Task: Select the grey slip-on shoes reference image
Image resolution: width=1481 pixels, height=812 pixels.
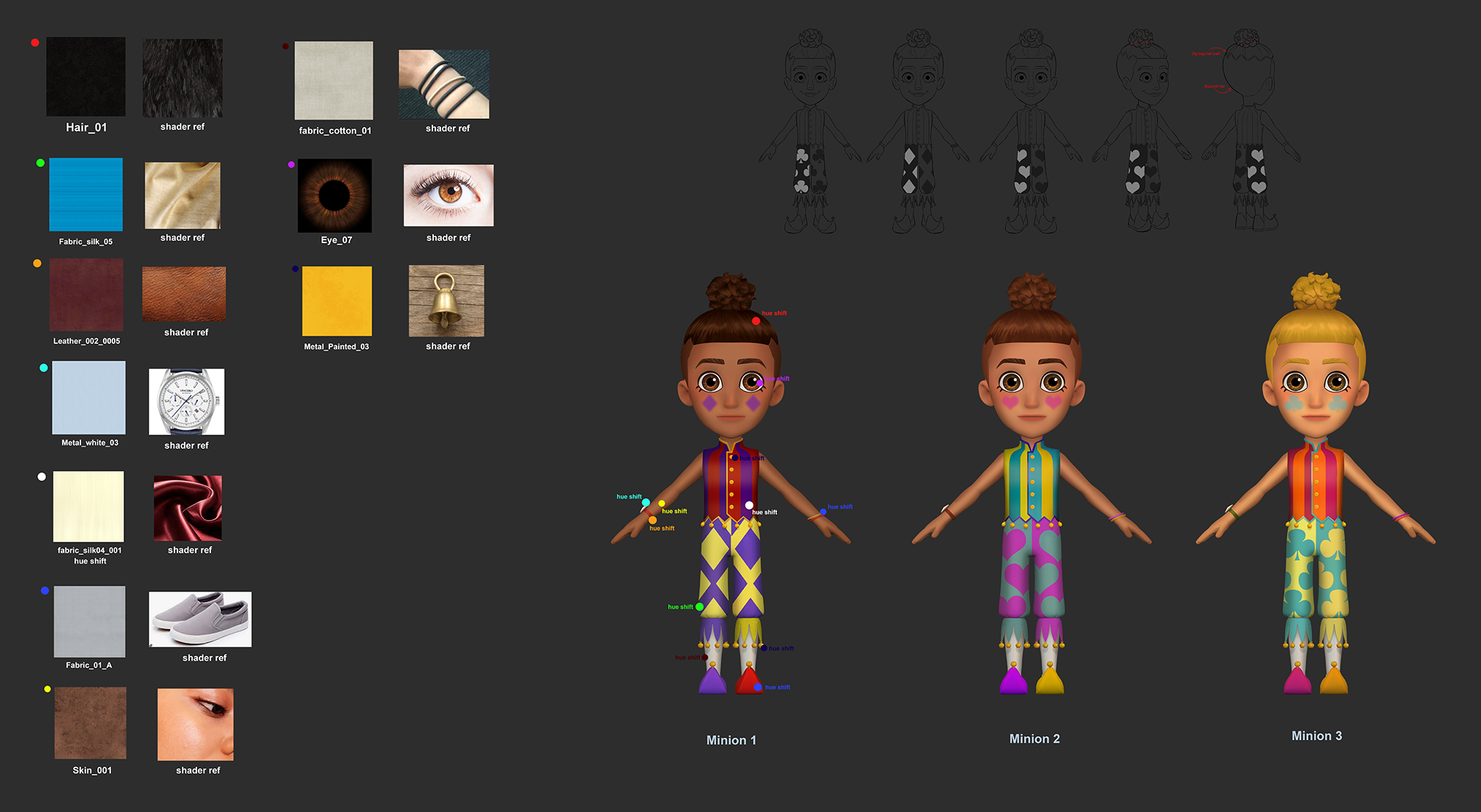Action: (x=200, y=619)
